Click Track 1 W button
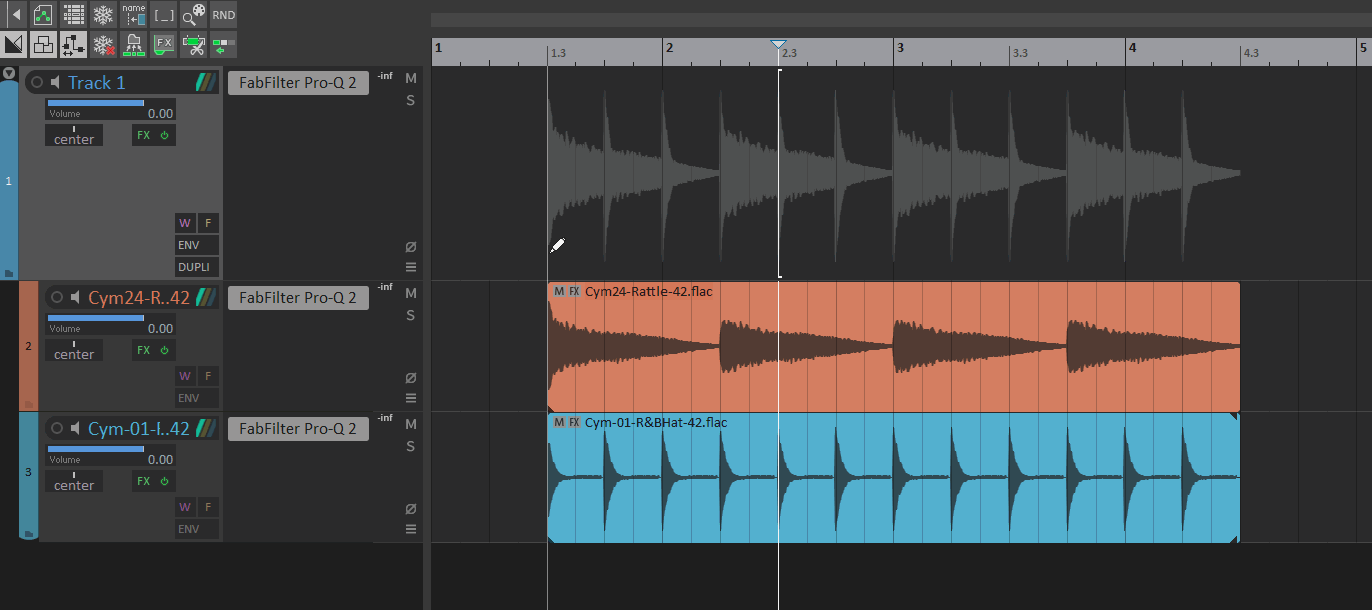Image resolution: width=1372 pixels, height=610 pixels. [185, 223]
